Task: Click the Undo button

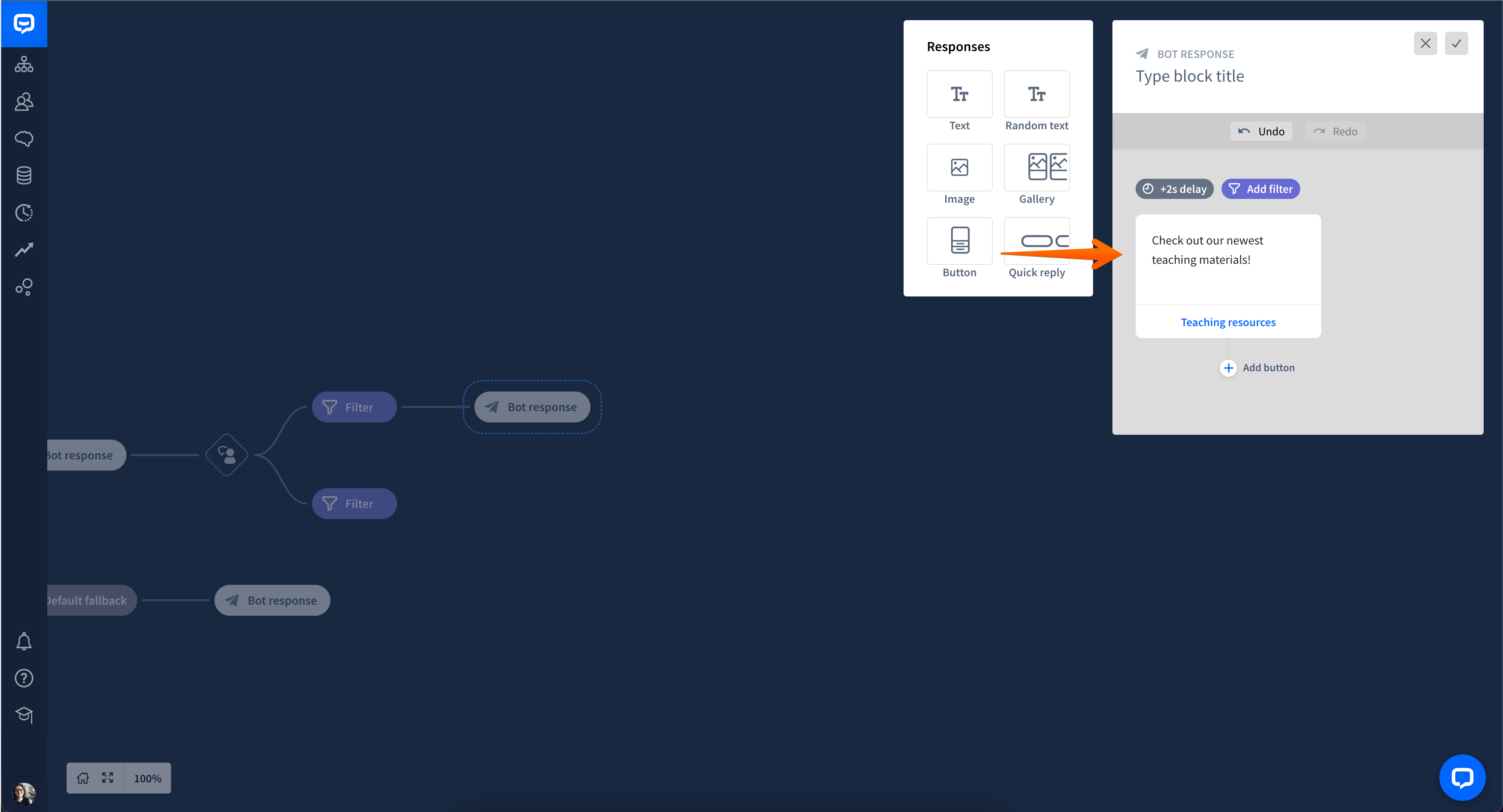Action: point(1262,131)
